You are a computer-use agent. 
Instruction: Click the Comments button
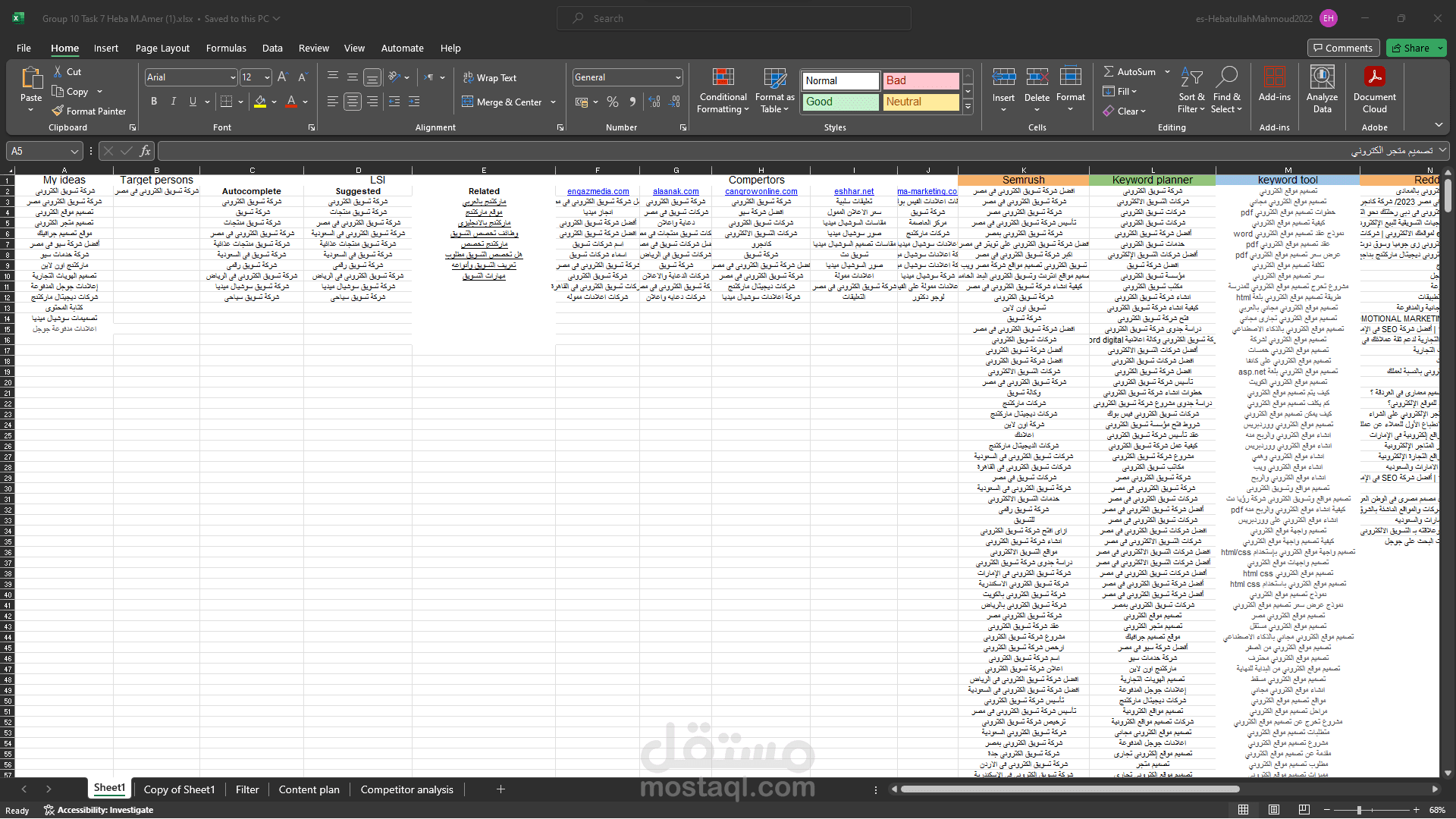point(1343,48)
